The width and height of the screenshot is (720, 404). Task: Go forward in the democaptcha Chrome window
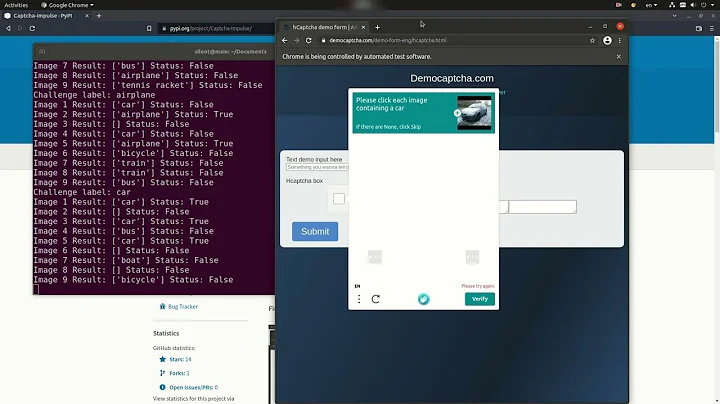tap(297, 40)
